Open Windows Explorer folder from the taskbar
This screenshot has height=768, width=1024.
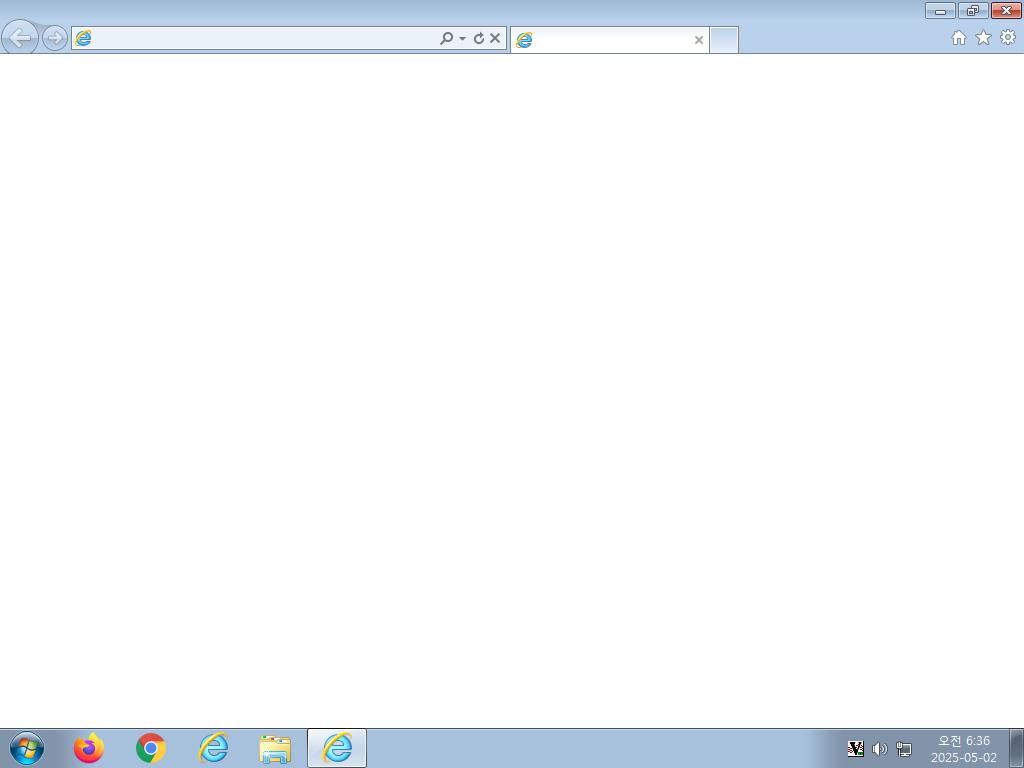pos(275,749)
